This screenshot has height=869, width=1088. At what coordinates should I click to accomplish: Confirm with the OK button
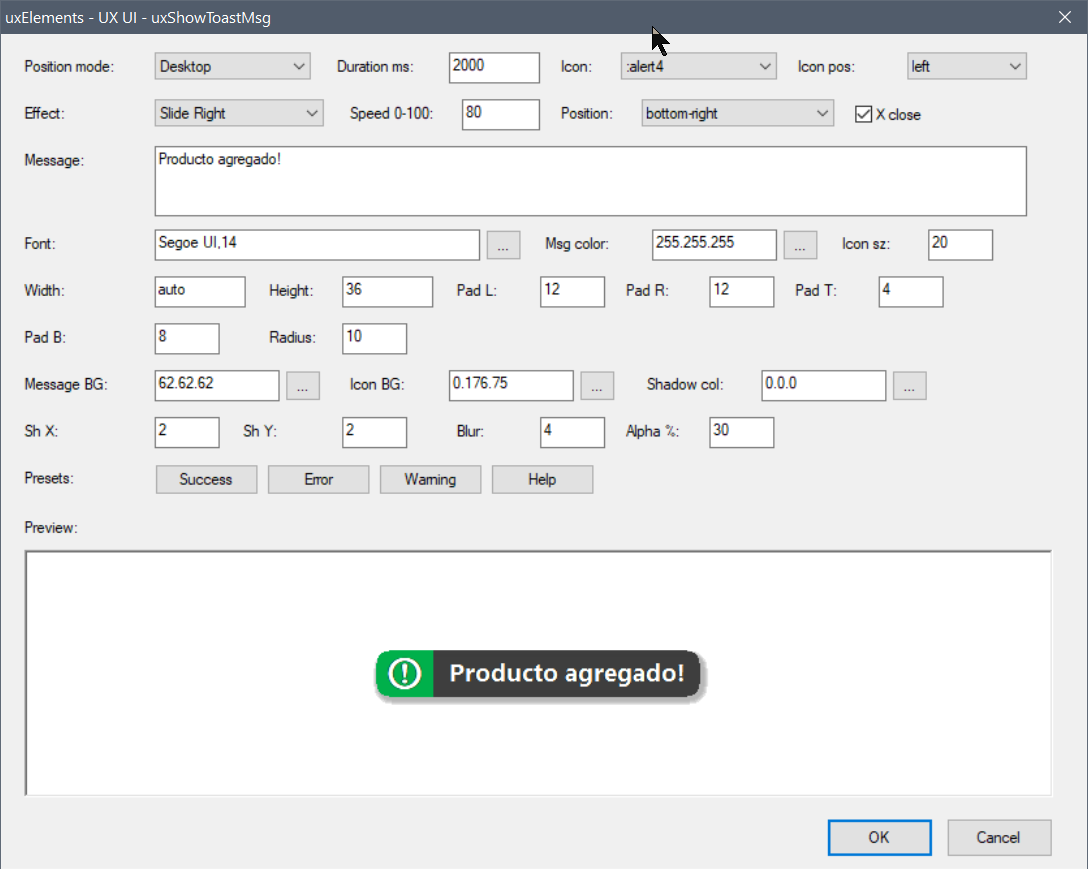pos(879,838)
